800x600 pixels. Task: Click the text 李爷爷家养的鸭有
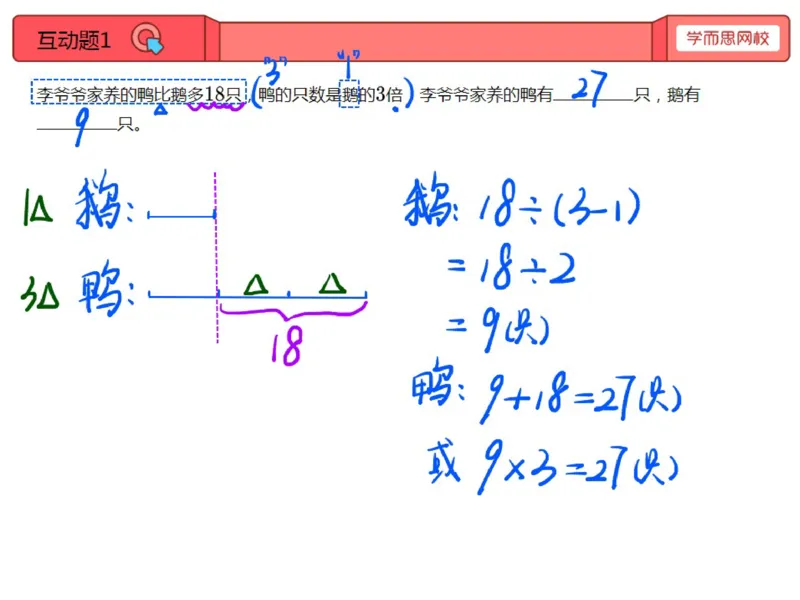pos(486,94)
